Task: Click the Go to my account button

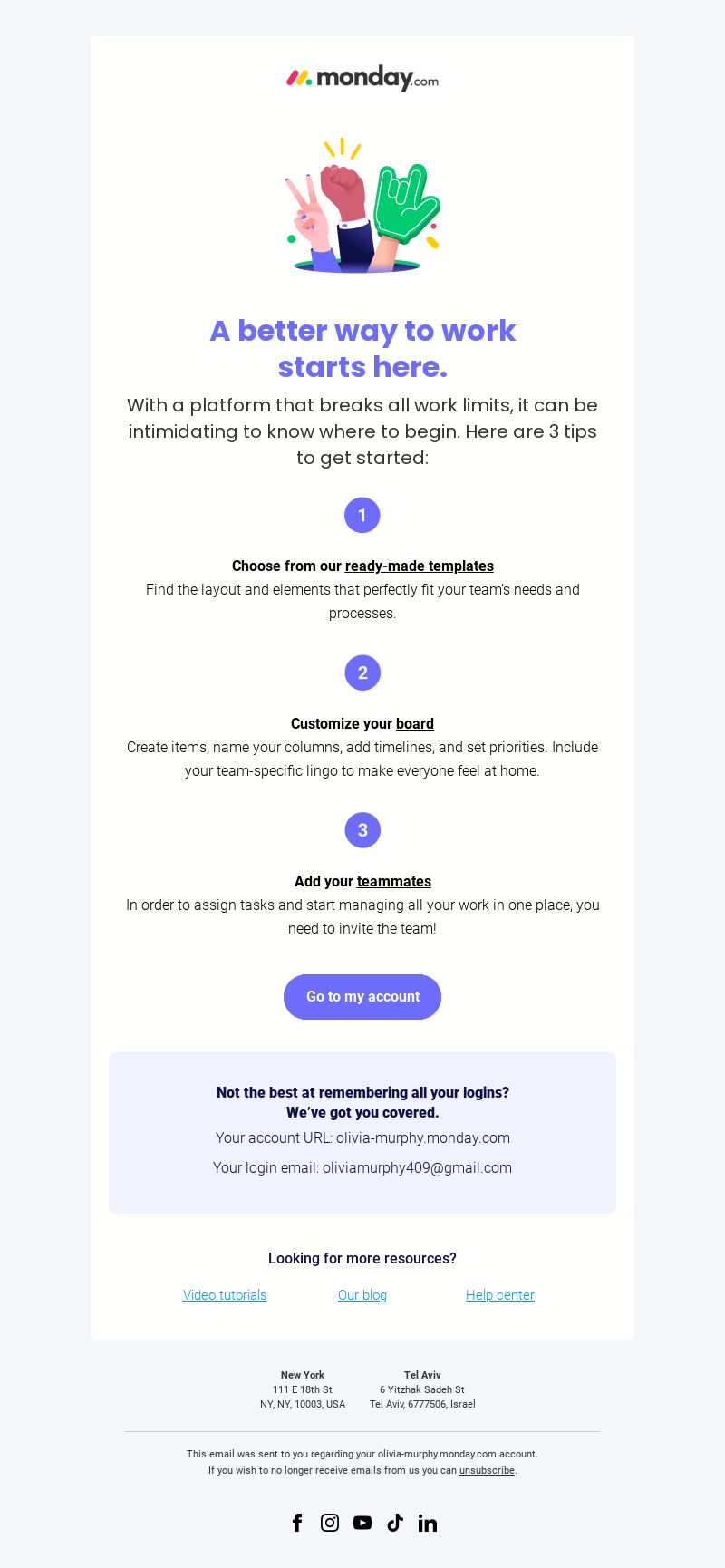Action: [362, 997]
